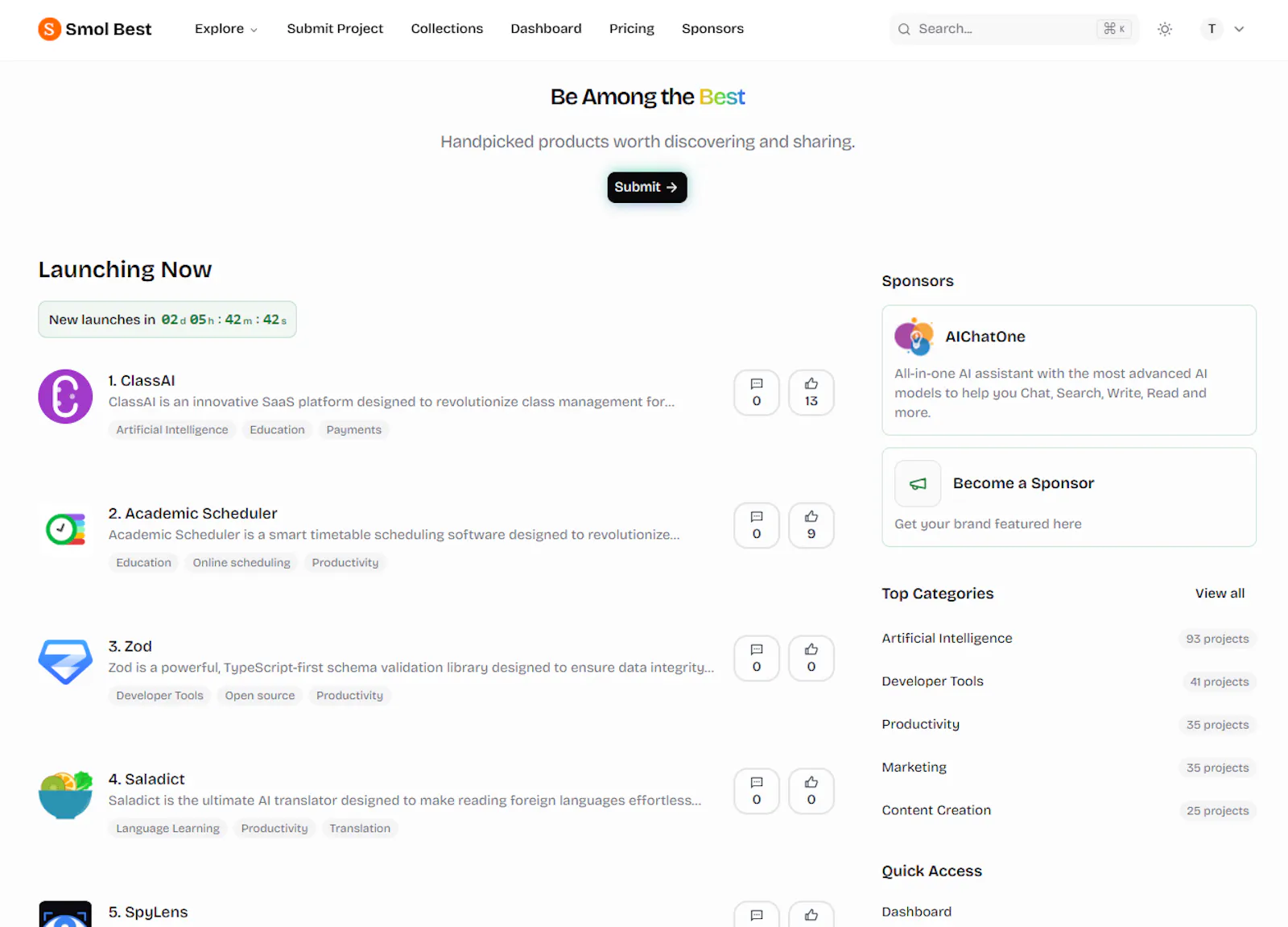
Task: Select ClassAI's Artificial Intelligence tag
Action: click(172, 430)
